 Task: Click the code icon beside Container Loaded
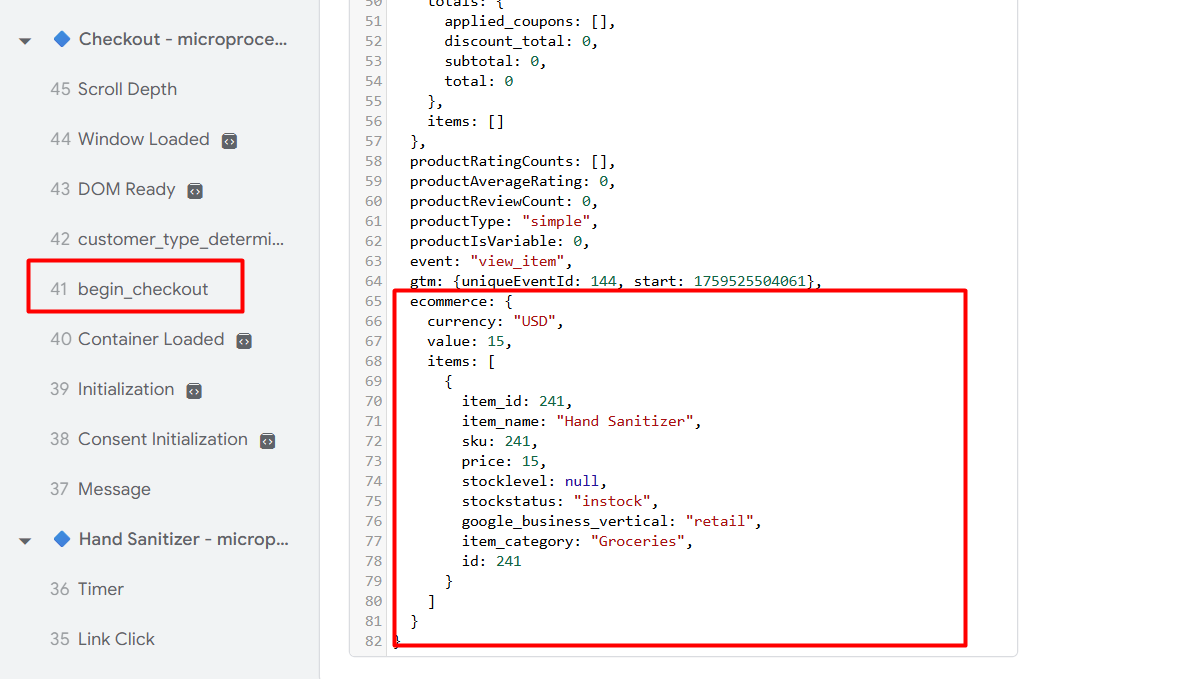point(244,340)
